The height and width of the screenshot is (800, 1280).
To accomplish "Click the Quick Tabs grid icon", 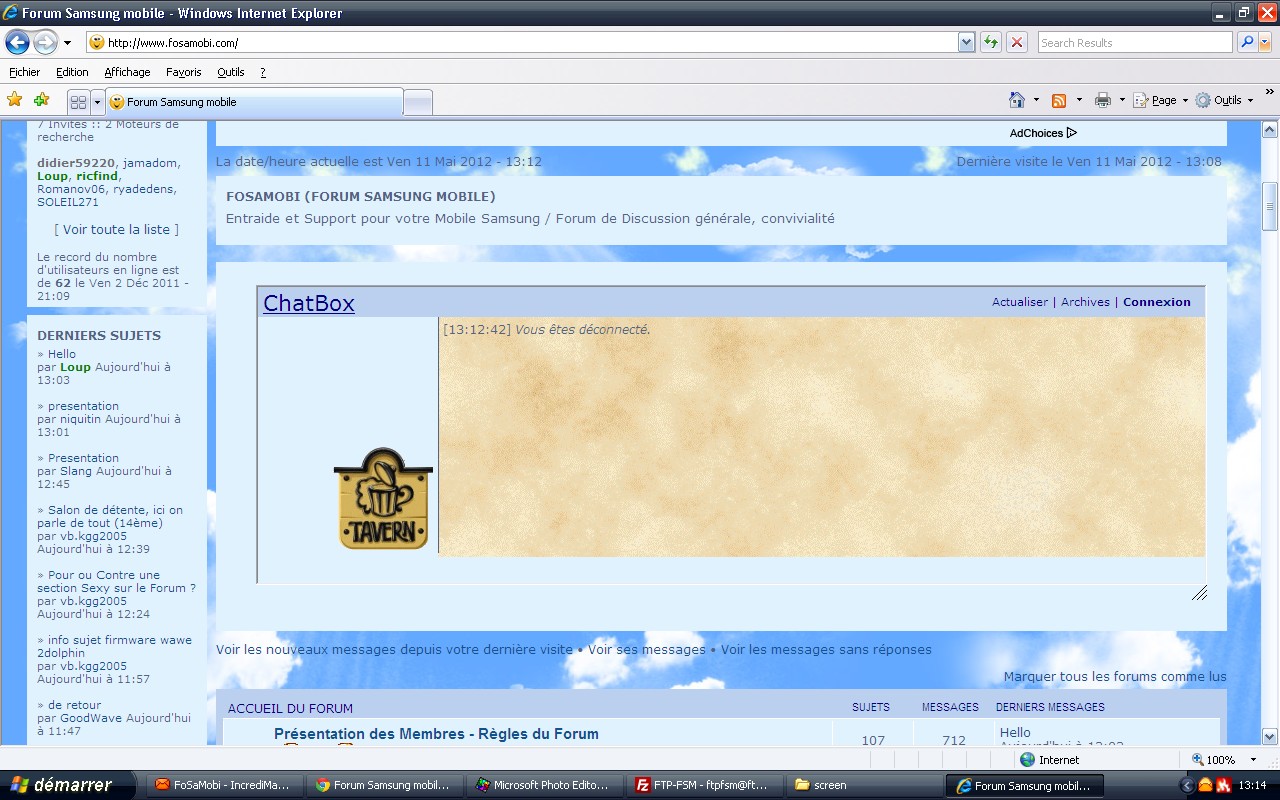I will pyautogui.click(x=78, y=102).
